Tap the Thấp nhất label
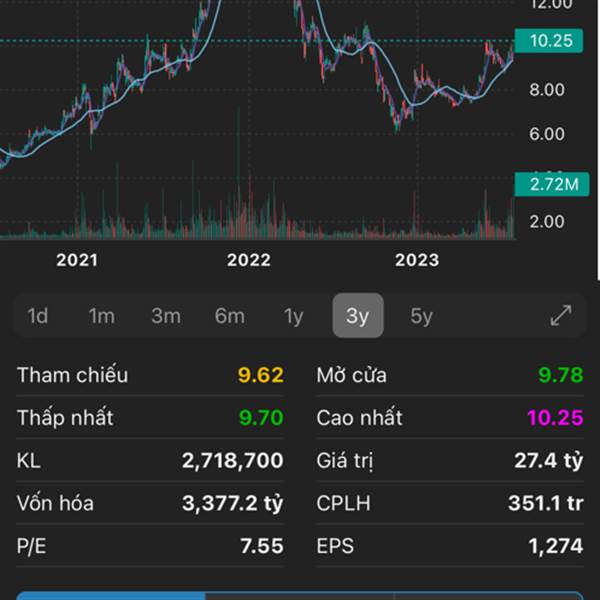600x600 pixels. coord(65,417)
